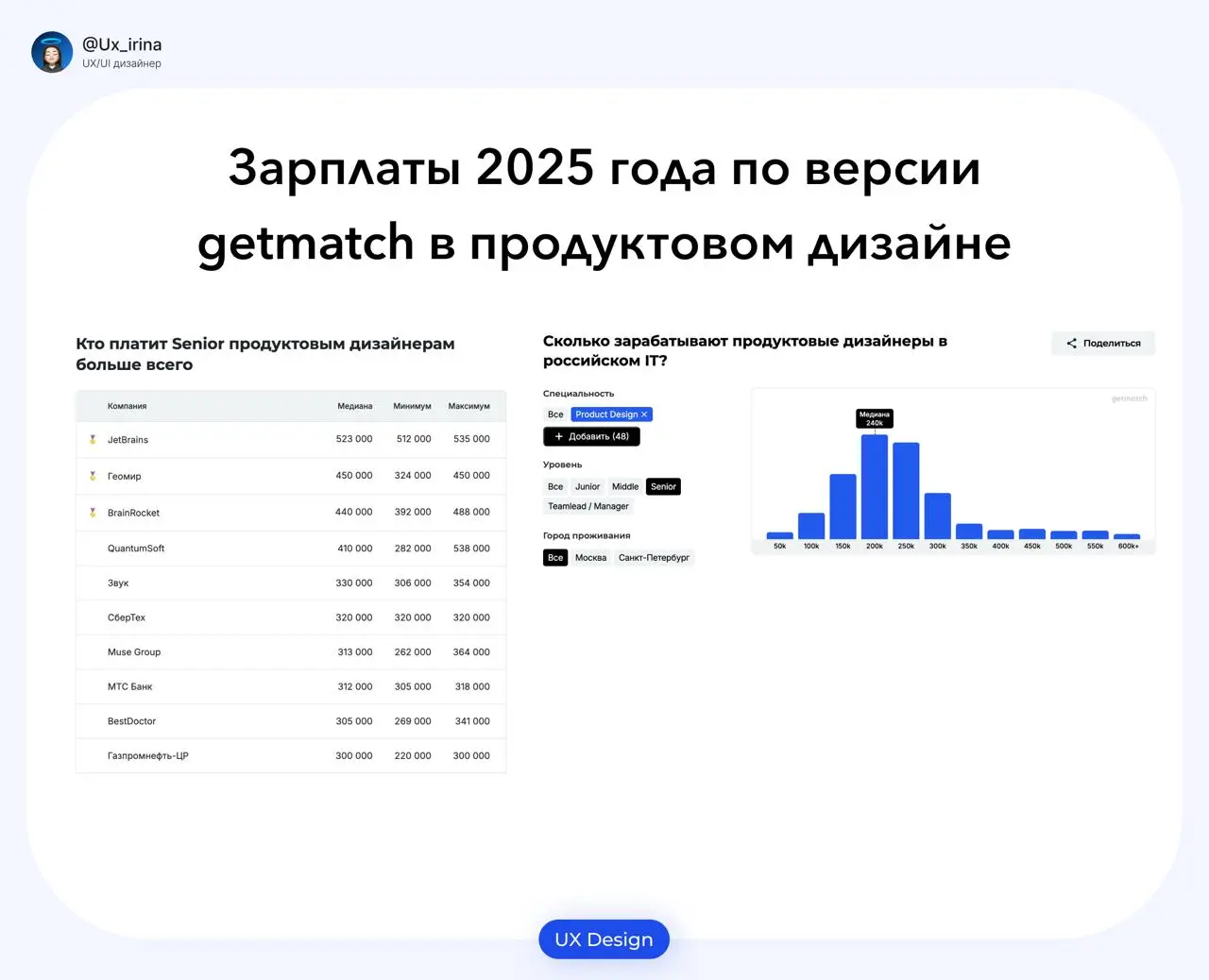
Task: Click the BrainRocket company name
Action: tap(133, 514)
